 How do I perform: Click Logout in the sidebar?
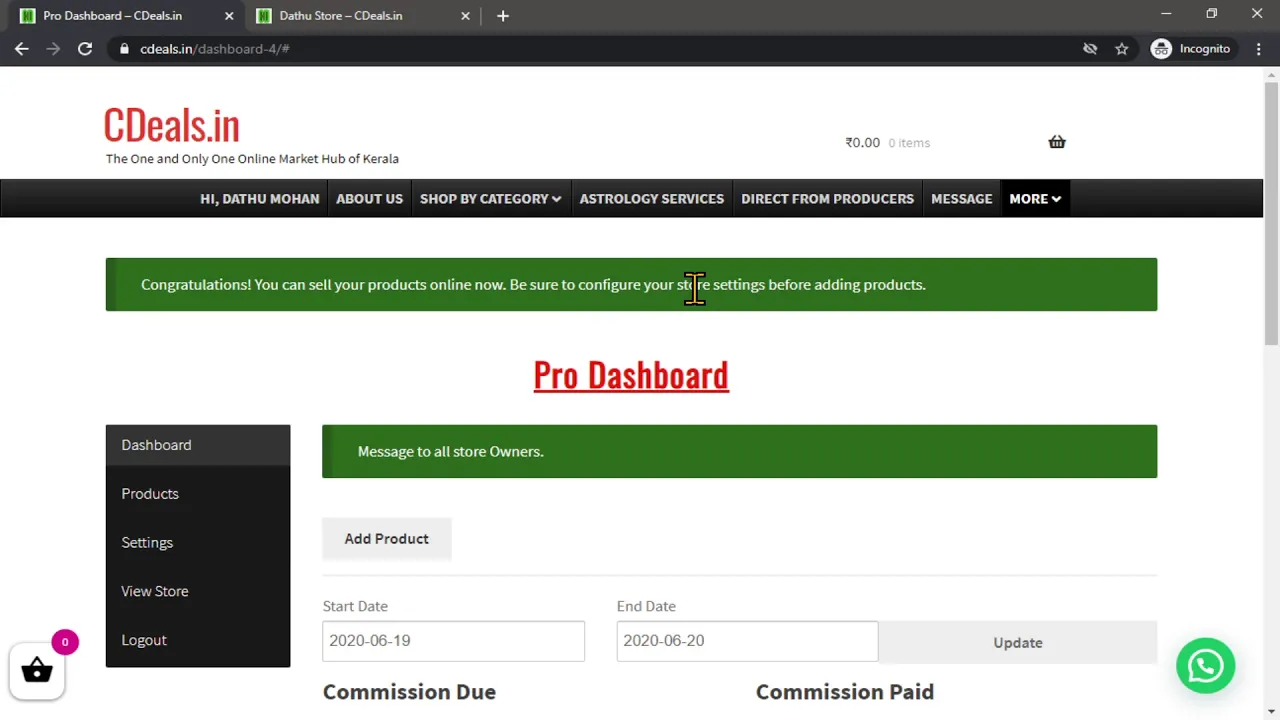(x=198, y=640)
